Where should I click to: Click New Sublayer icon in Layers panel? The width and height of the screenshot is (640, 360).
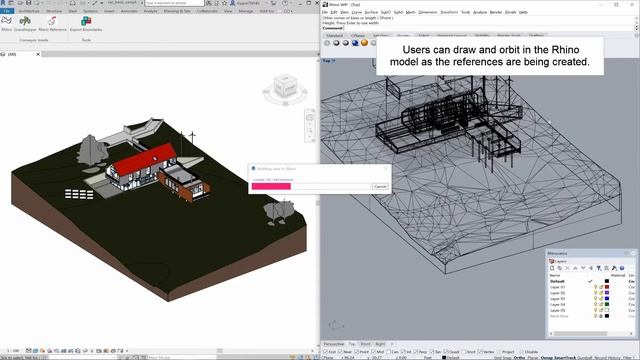(x=560, y=268)
